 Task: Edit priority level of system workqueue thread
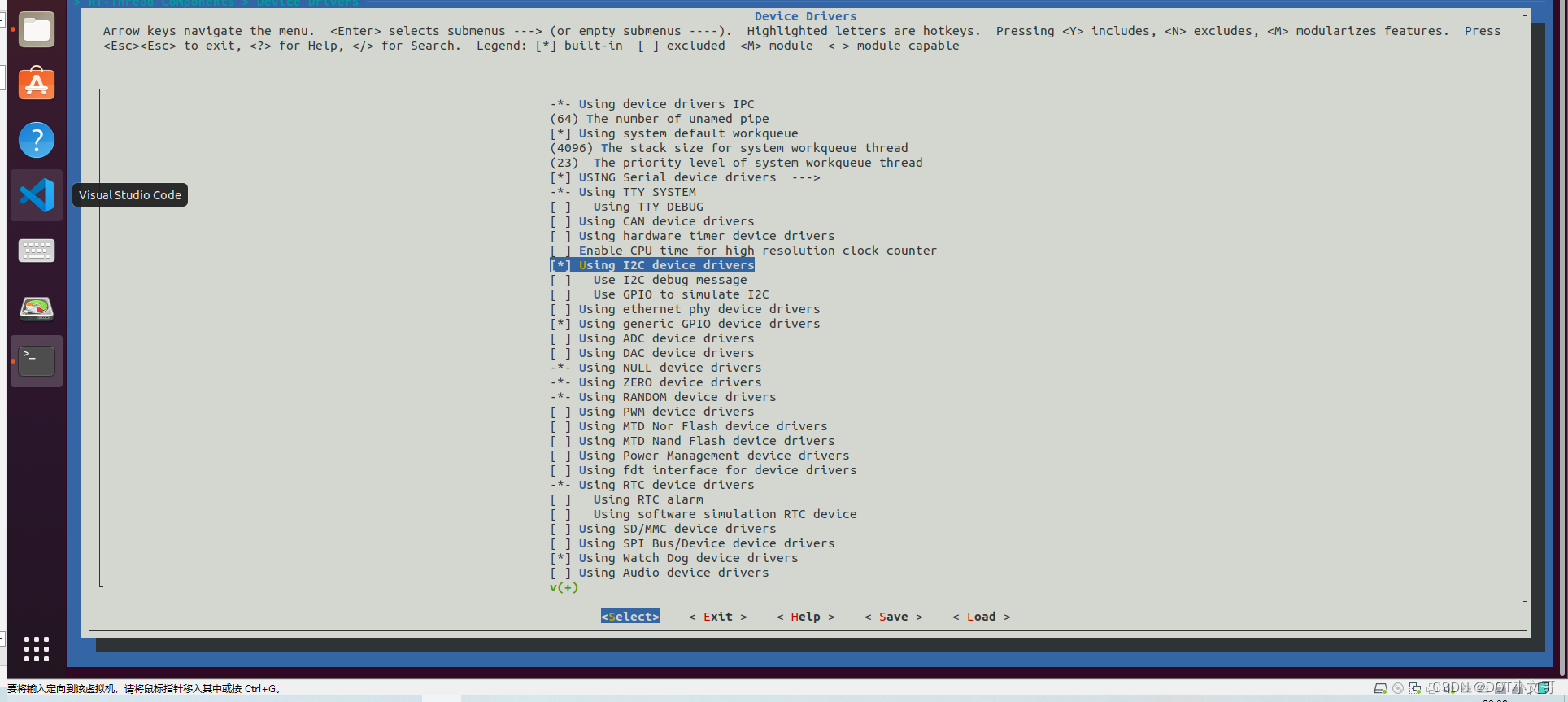pos(736,163)
